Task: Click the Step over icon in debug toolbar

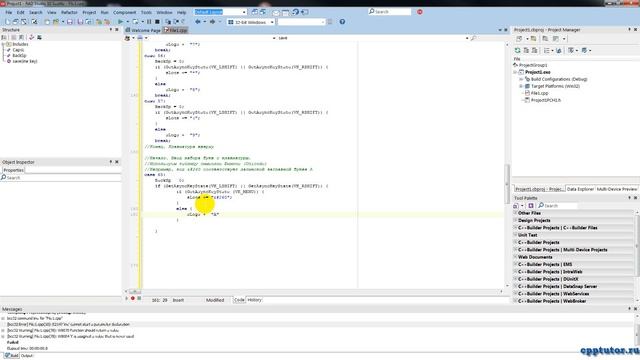Action: pos(176,22)
